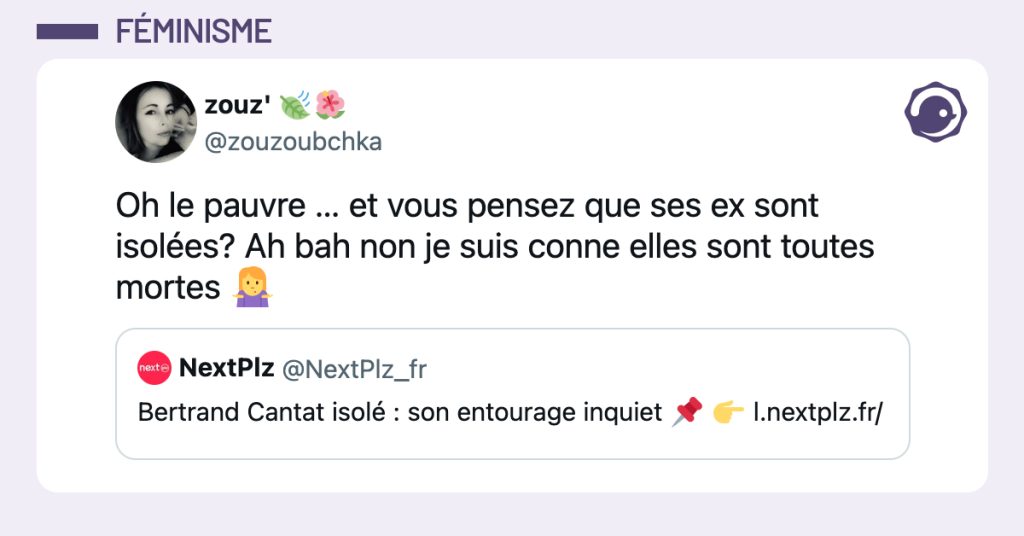Open the zouz' profile avatar
1024x536 pixels.
tap(156, 122)
